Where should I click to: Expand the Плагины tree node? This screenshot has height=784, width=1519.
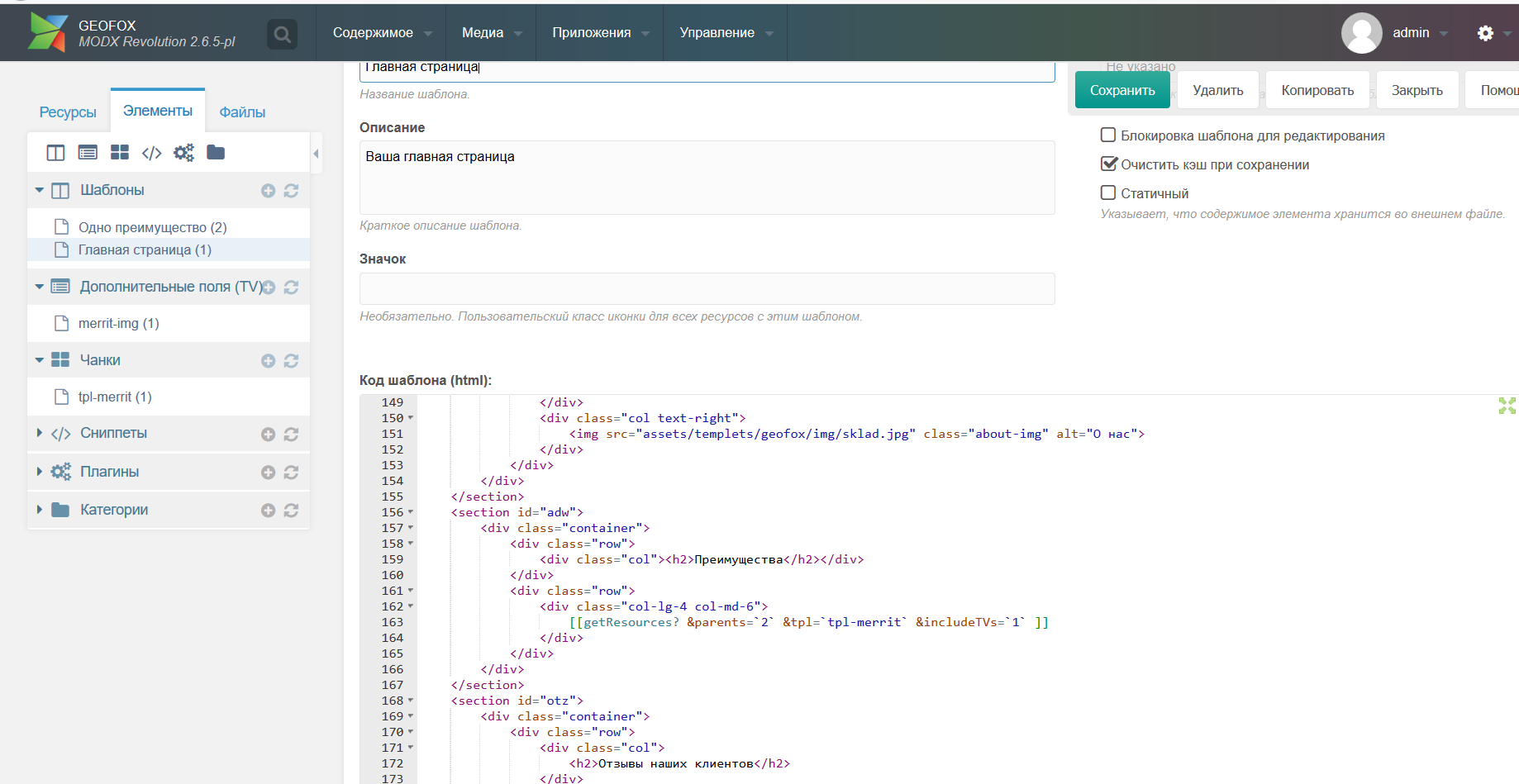pos(39,471)
